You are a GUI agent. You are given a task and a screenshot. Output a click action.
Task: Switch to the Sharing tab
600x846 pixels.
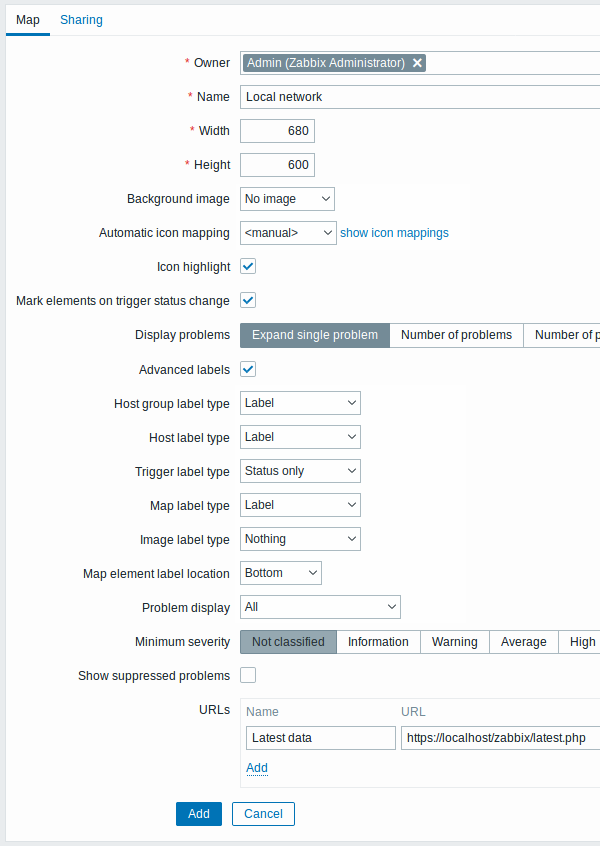coord(81,19)
